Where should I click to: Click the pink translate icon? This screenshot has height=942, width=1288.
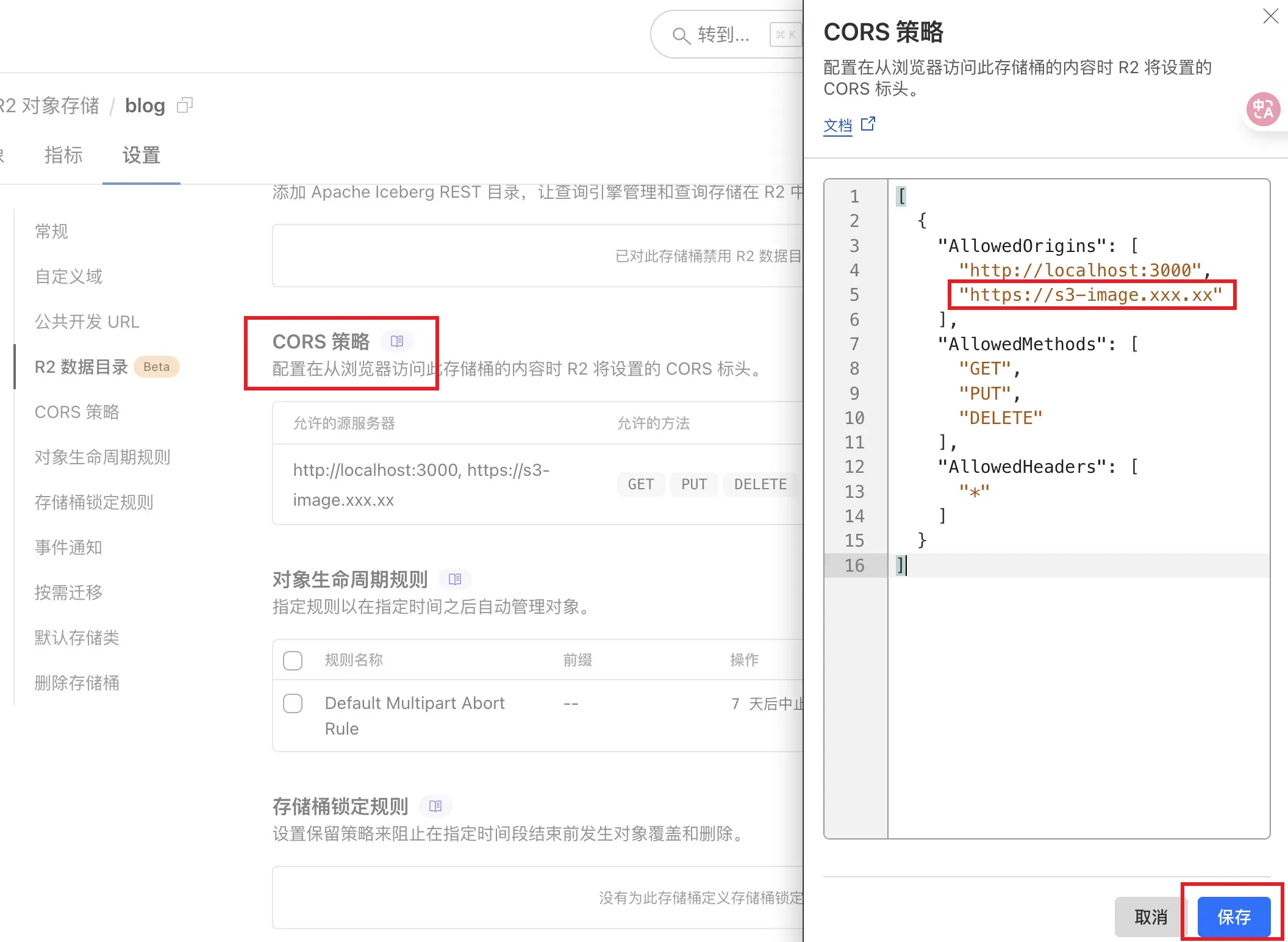[x=1263, y=110]
